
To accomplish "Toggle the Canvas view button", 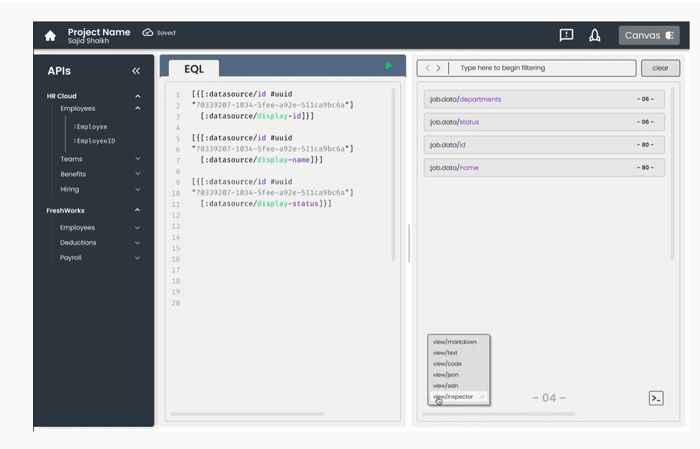I will point(649,35).
